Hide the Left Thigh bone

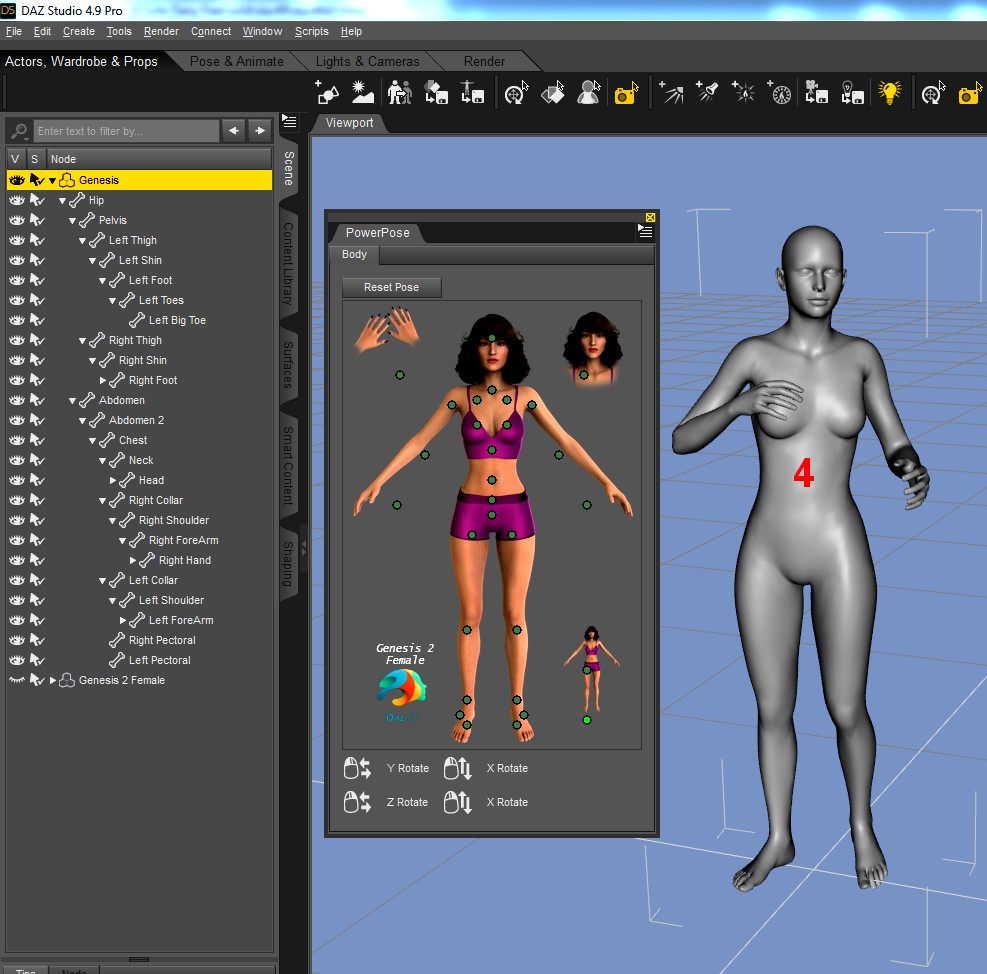(17, 240)
